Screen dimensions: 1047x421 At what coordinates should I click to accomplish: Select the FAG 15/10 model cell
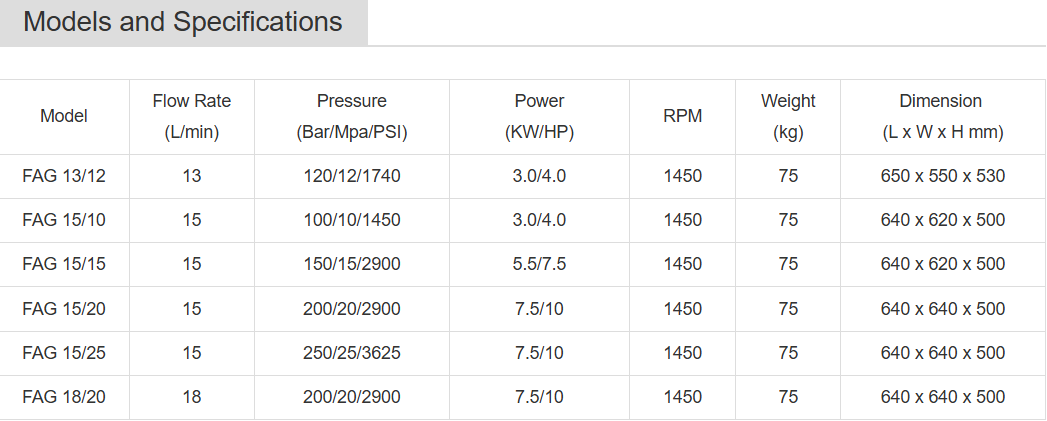pos(64,221)
